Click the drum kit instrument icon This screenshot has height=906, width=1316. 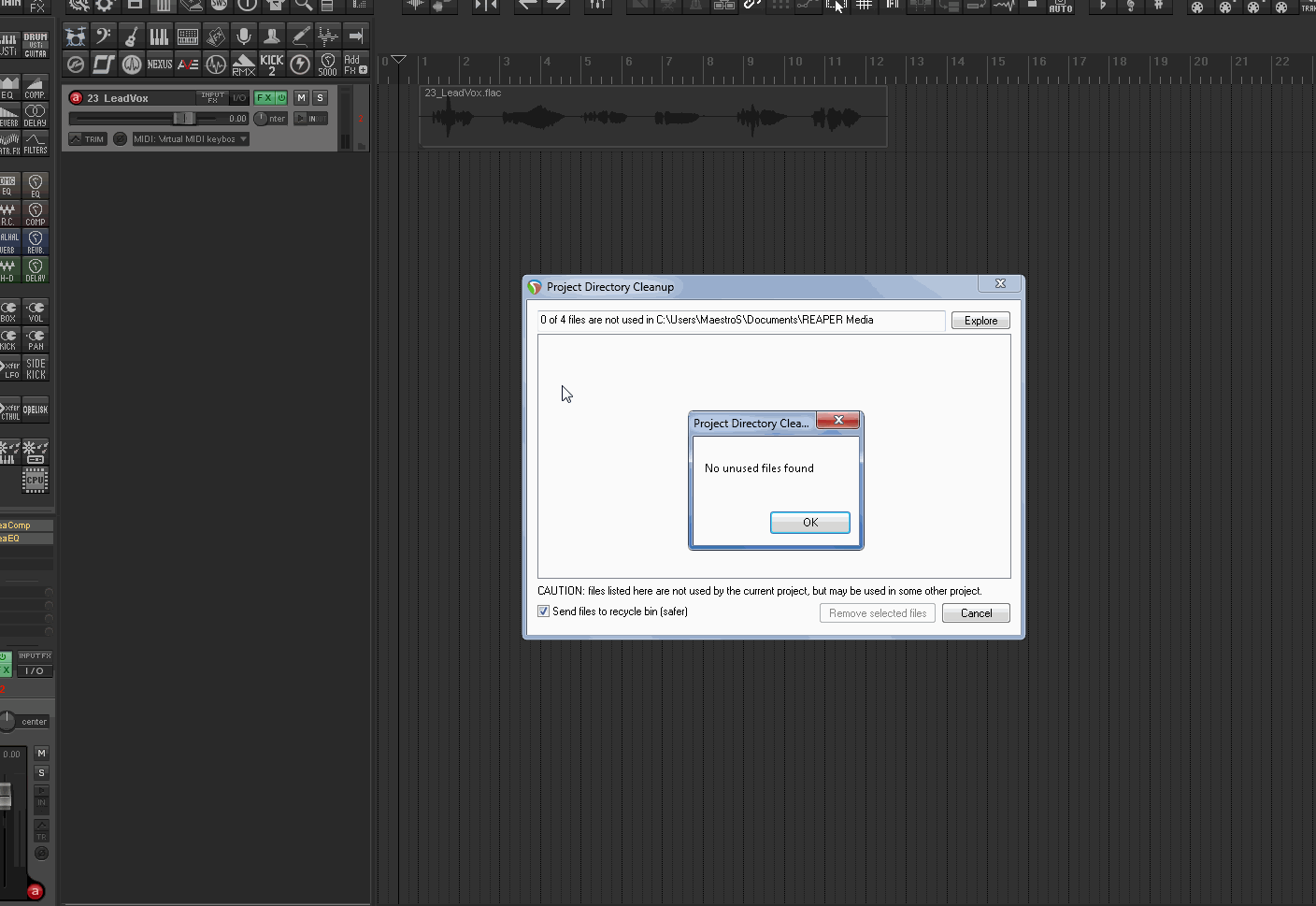(x=76, y=36)
